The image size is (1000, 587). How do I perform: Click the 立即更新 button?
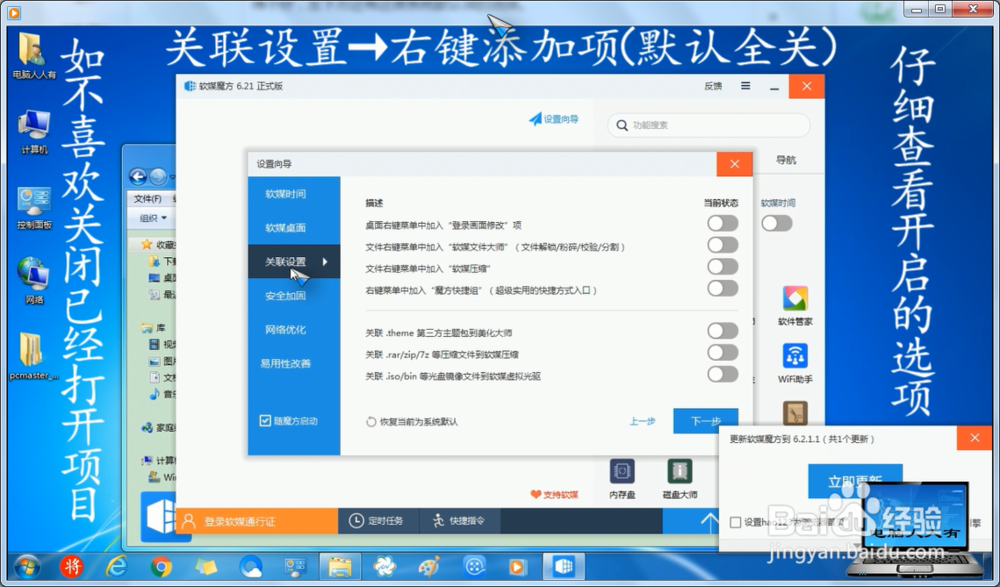855,481
